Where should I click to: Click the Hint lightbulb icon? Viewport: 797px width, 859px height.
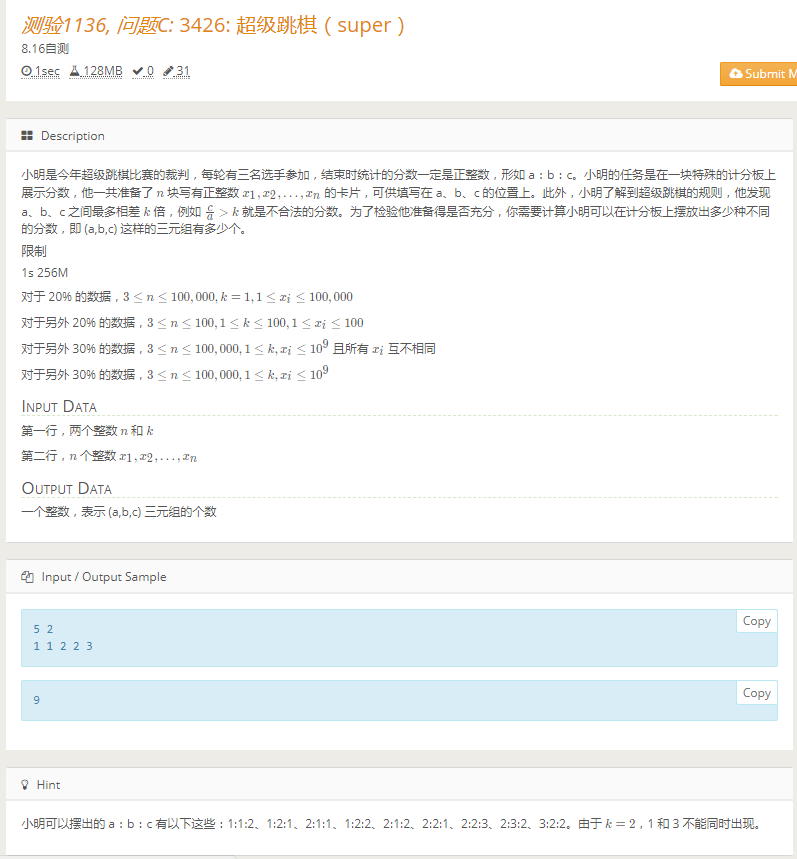click(x=25, y=784)
